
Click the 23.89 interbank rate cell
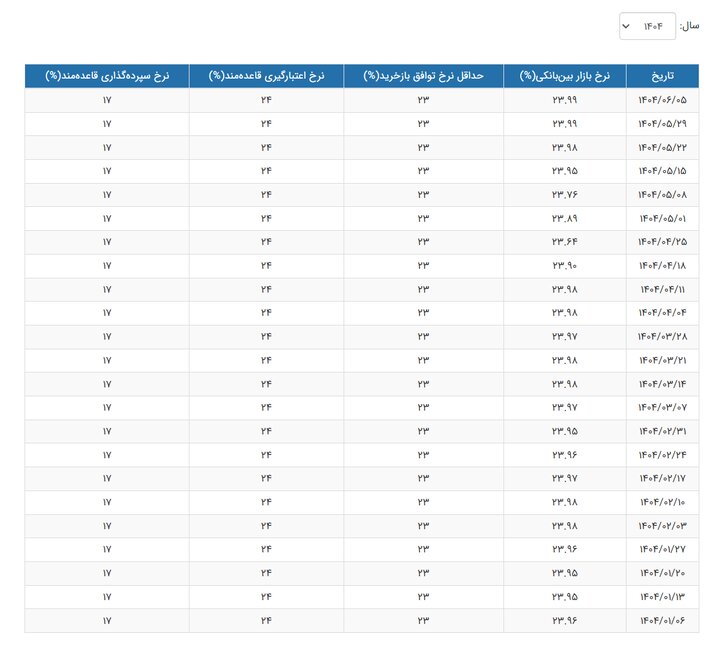tap(565, 219)
